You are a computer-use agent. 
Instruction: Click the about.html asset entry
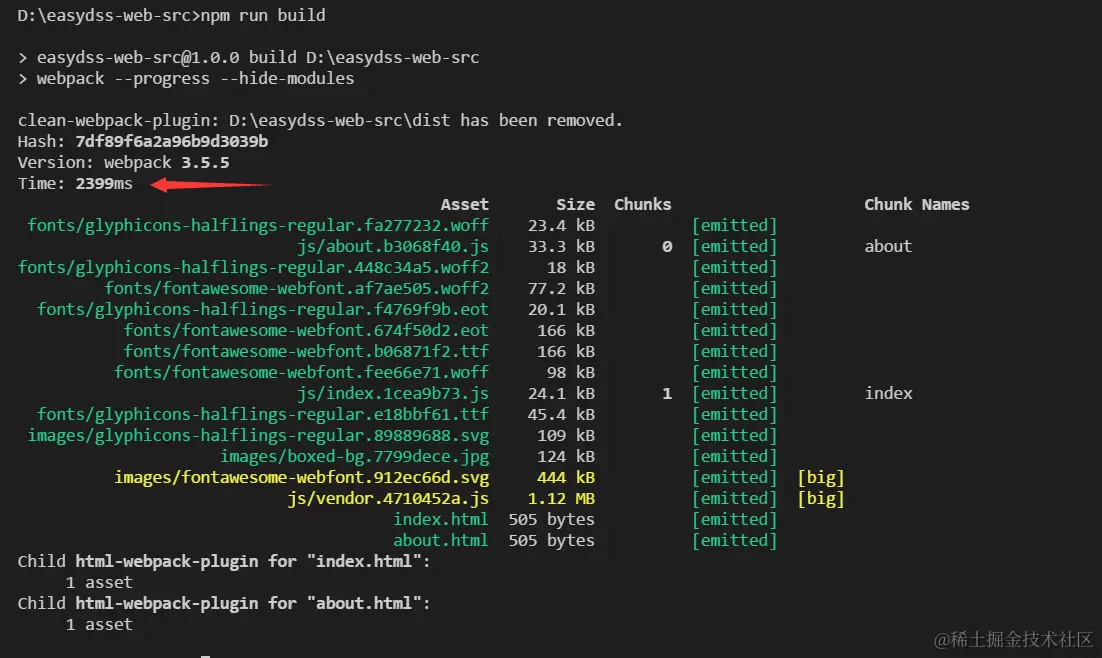coord(441,541)
